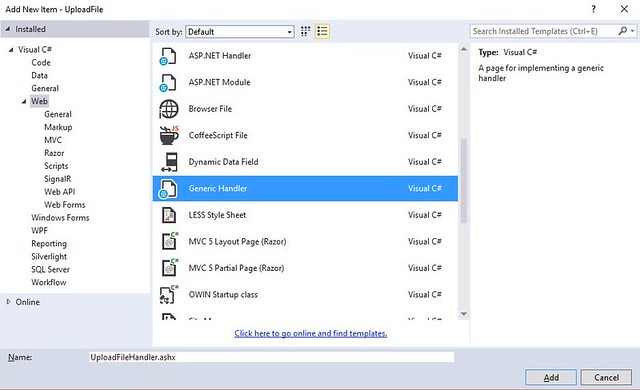Choose the MVC 5 Layout Page (Razor) template
This screenshot has width=640, height=390.
[x=305, y=242]
